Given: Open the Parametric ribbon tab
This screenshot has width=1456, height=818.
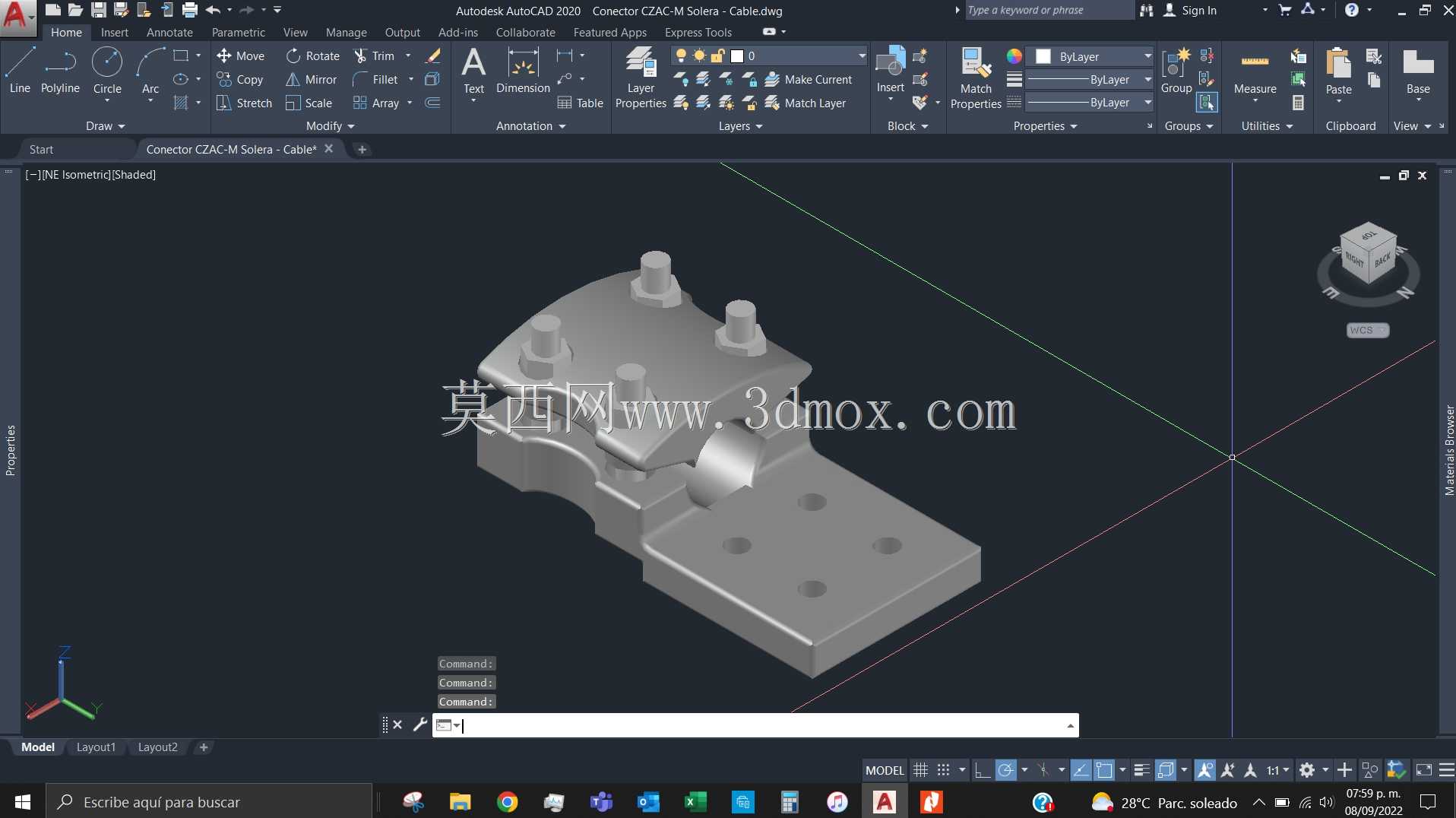Looking at the screenshot, I should (239, 32).
